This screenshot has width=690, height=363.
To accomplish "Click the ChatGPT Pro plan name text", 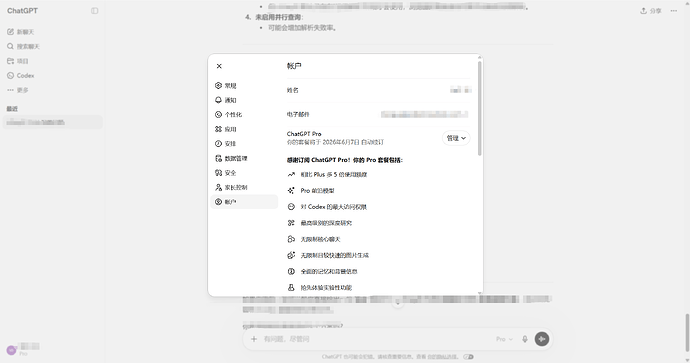I will tap(304, 134).
